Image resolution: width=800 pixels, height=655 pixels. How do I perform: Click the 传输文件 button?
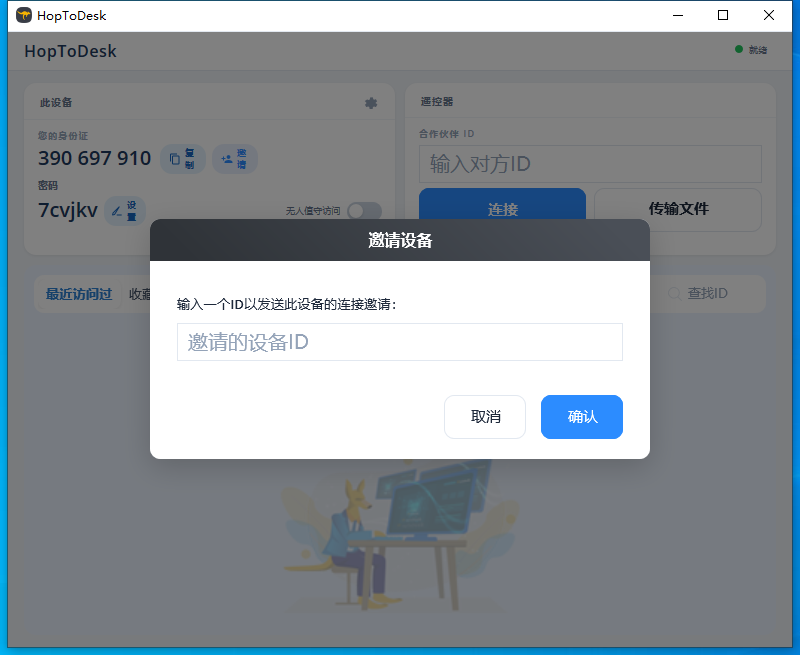coord(678,209)
